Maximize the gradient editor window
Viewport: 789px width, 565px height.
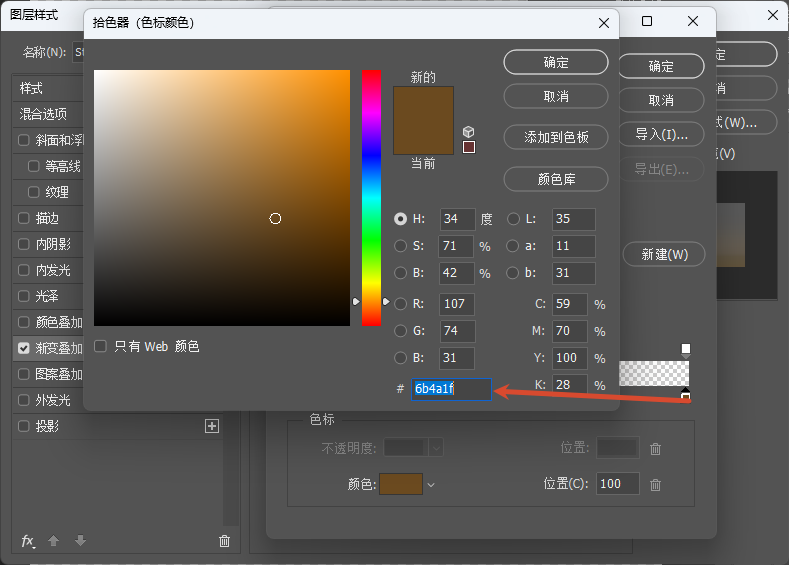647,21
